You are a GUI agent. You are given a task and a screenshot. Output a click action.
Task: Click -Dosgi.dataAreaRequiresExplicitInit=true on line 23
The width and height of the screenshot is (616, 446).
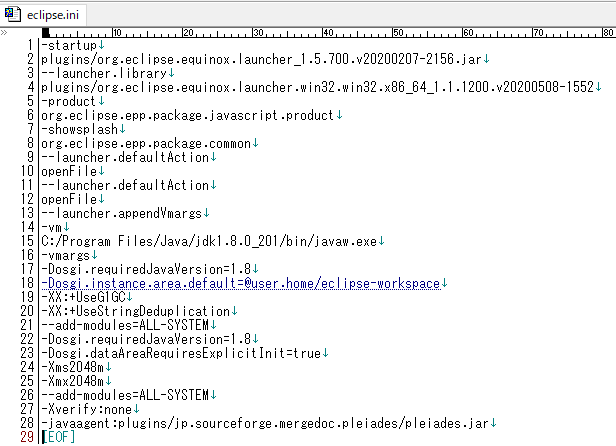[x=181, y=353]
